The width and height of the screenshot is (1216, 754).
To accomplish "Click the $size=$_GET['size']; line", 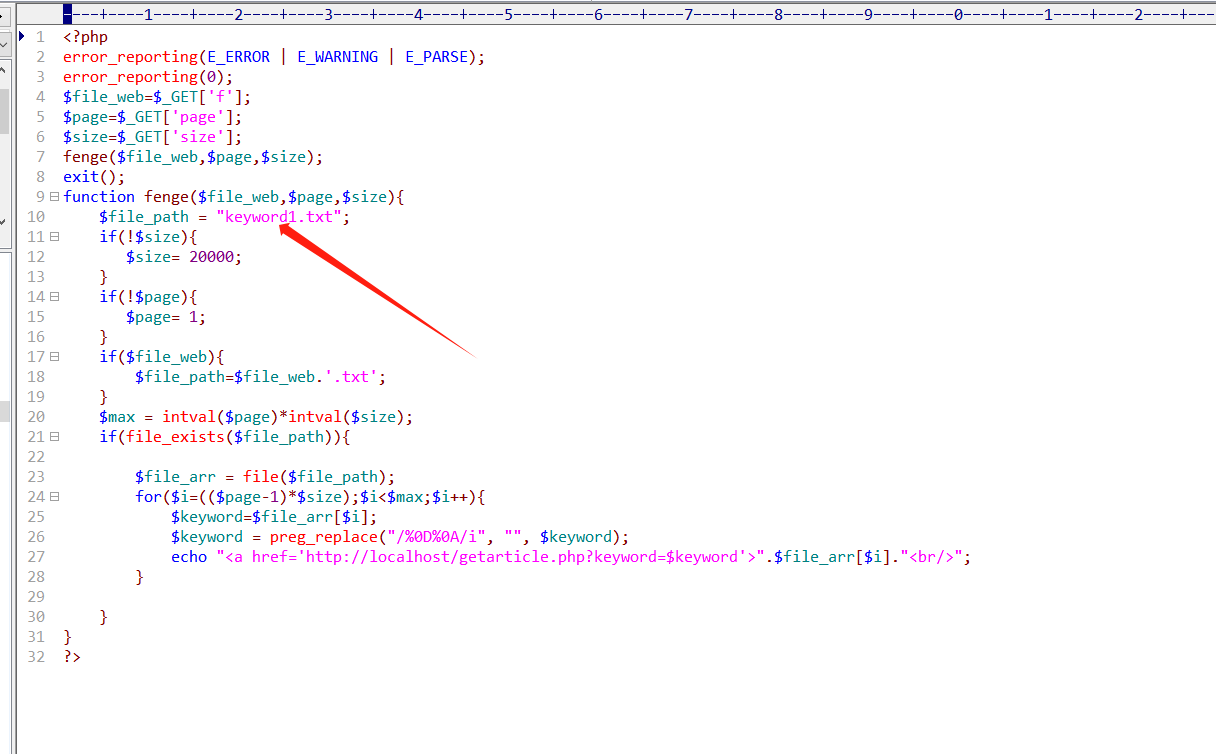I will pos(153,137).
